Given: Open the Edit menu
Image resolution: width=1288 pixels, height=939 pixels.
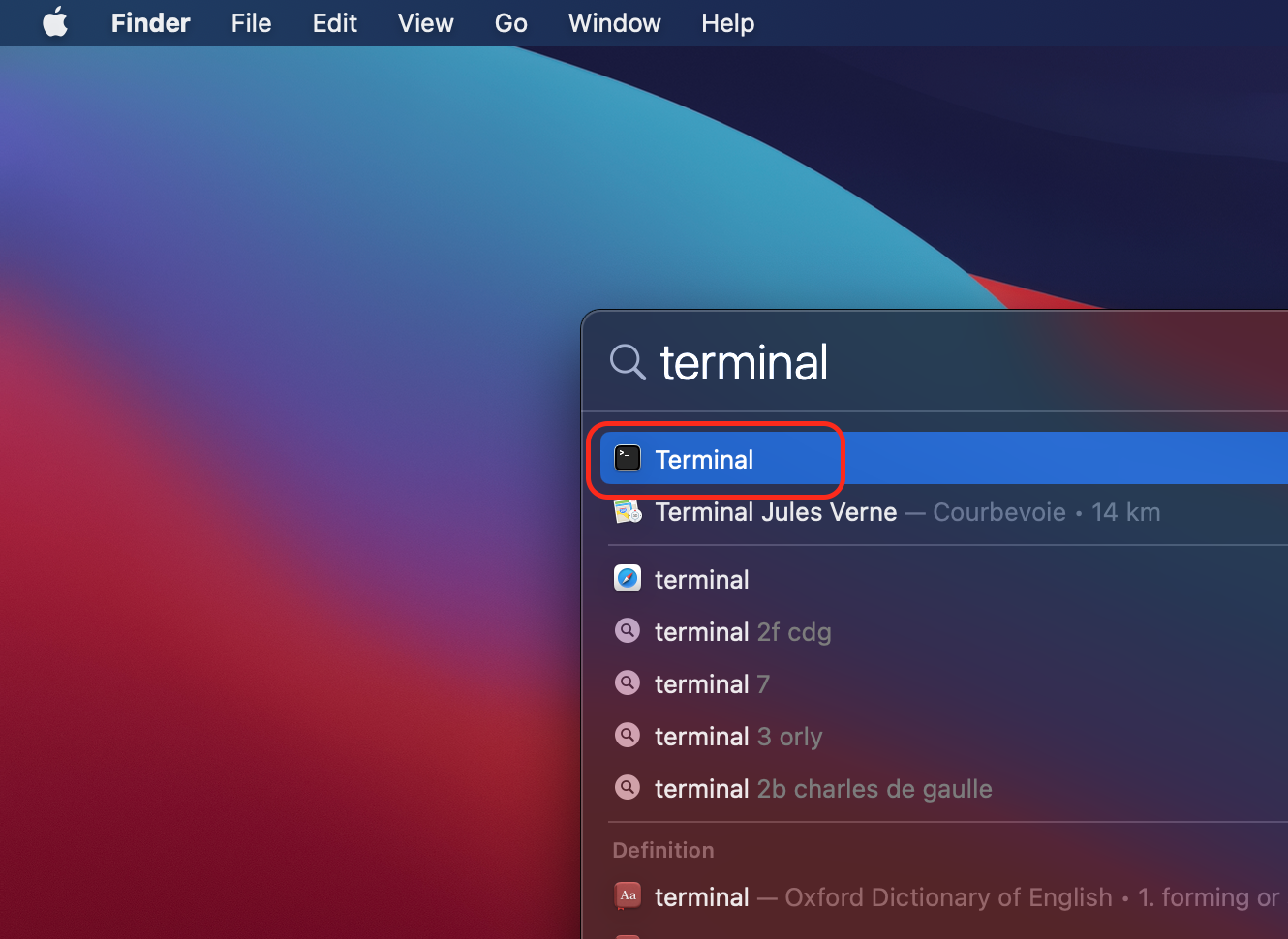Looking at the screenshot, I should pyautogui.click(x=335, y=23).
